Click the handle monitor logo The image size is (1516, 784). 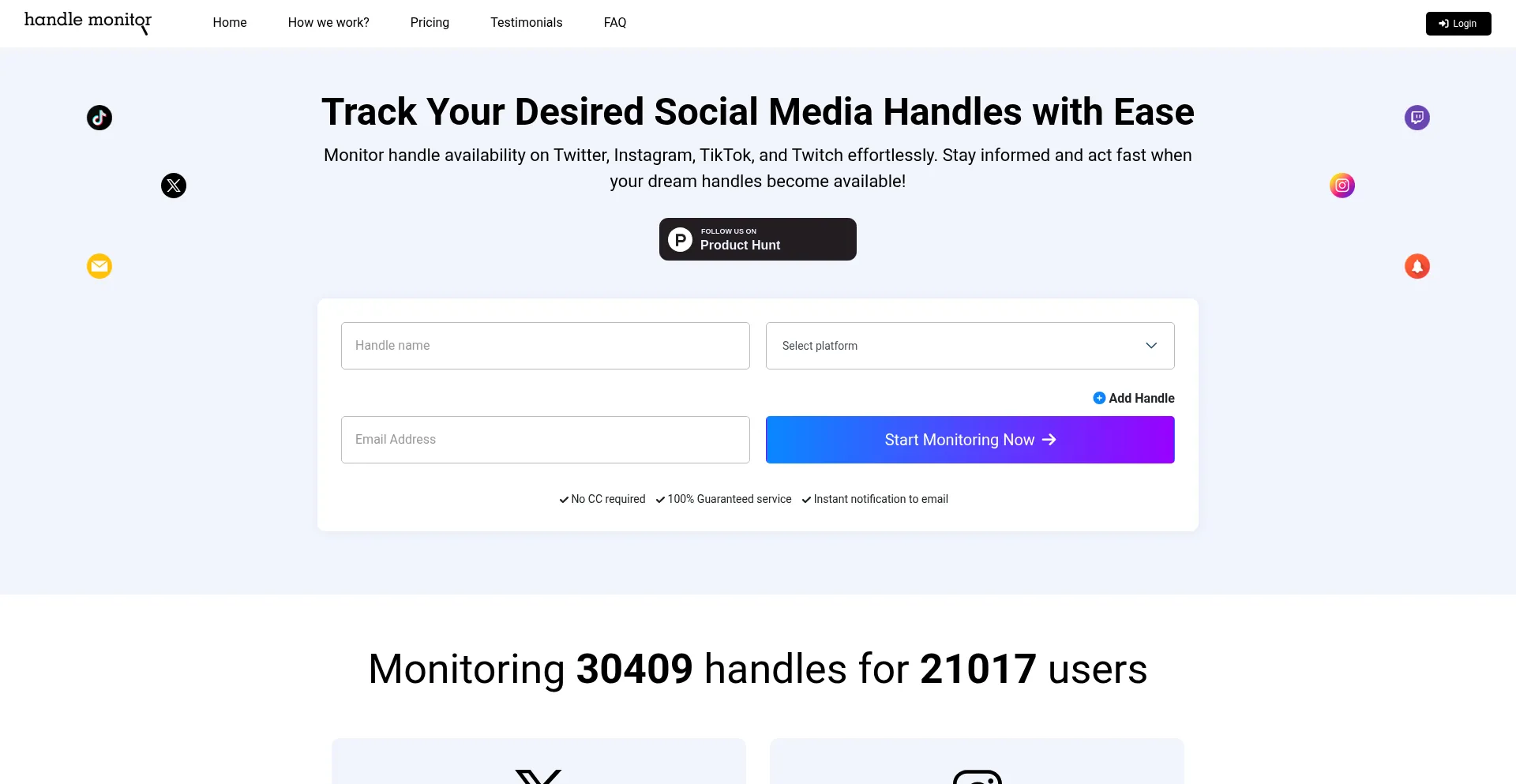(87, 22)
